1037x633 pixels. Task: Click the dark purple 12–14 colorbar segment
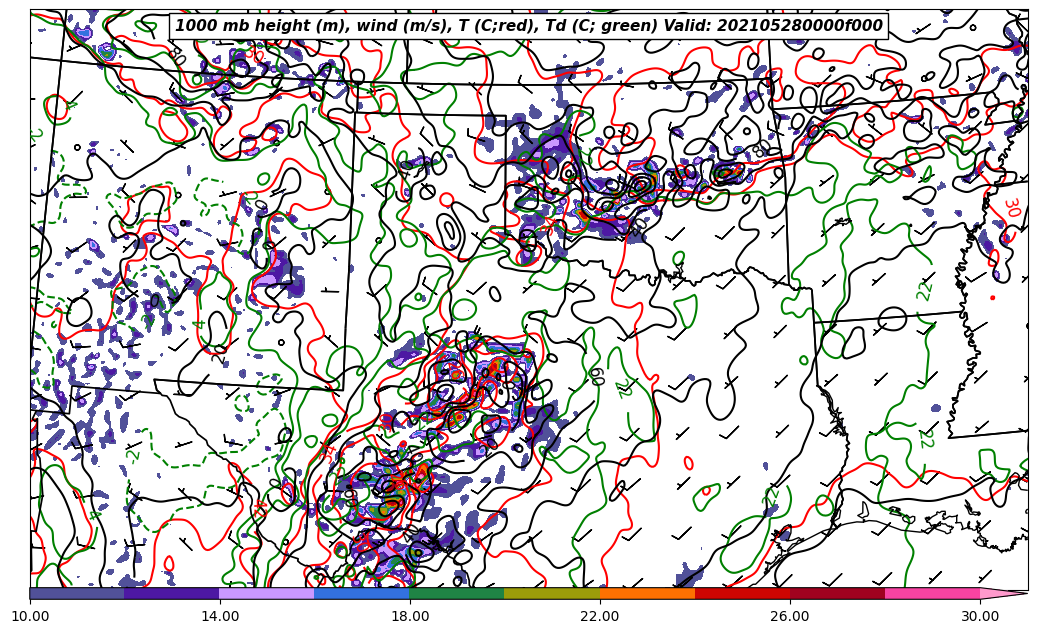(171, 594)
